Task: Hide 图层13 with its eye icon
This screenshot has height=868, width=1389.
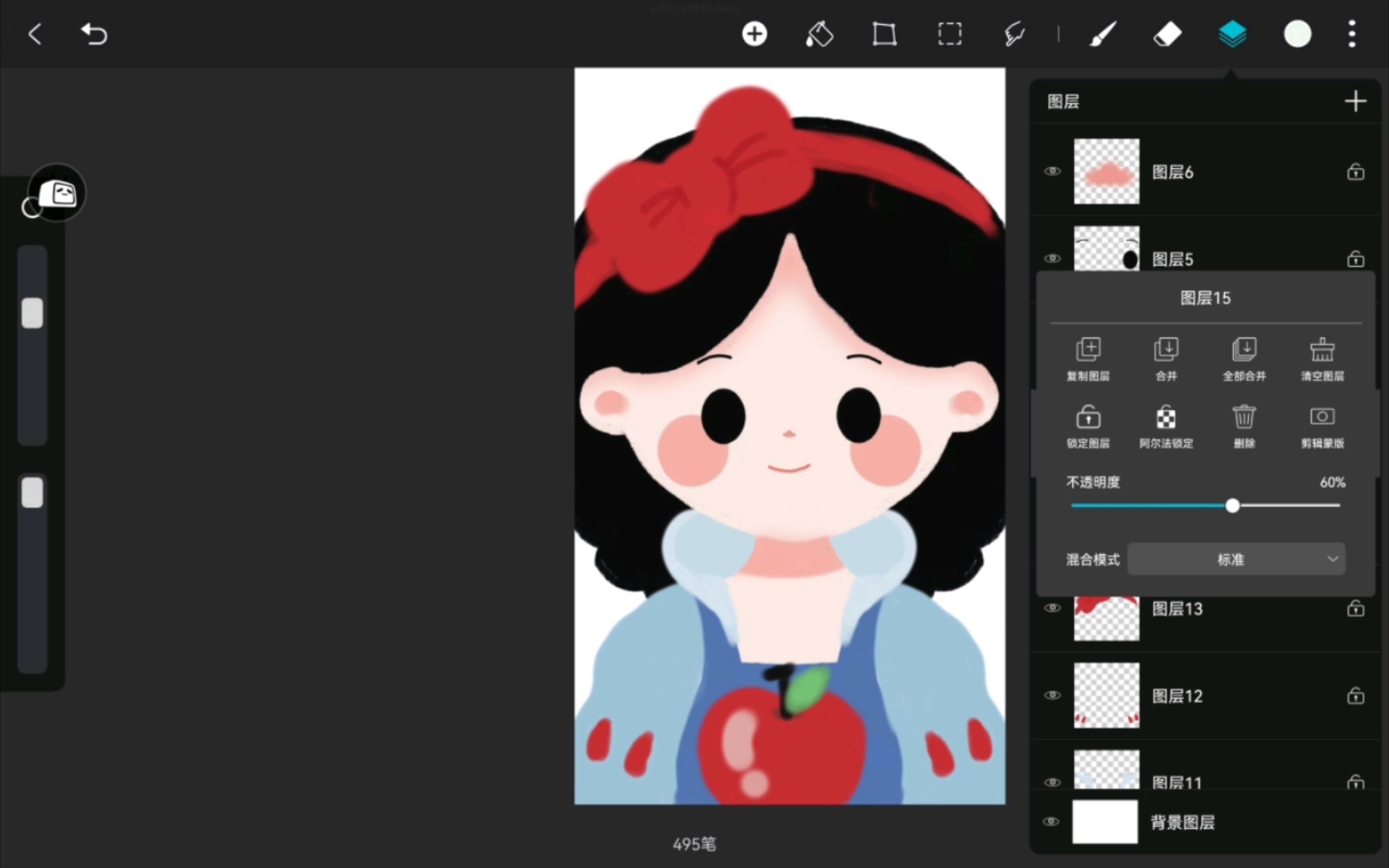Action: click(1052, 608)
